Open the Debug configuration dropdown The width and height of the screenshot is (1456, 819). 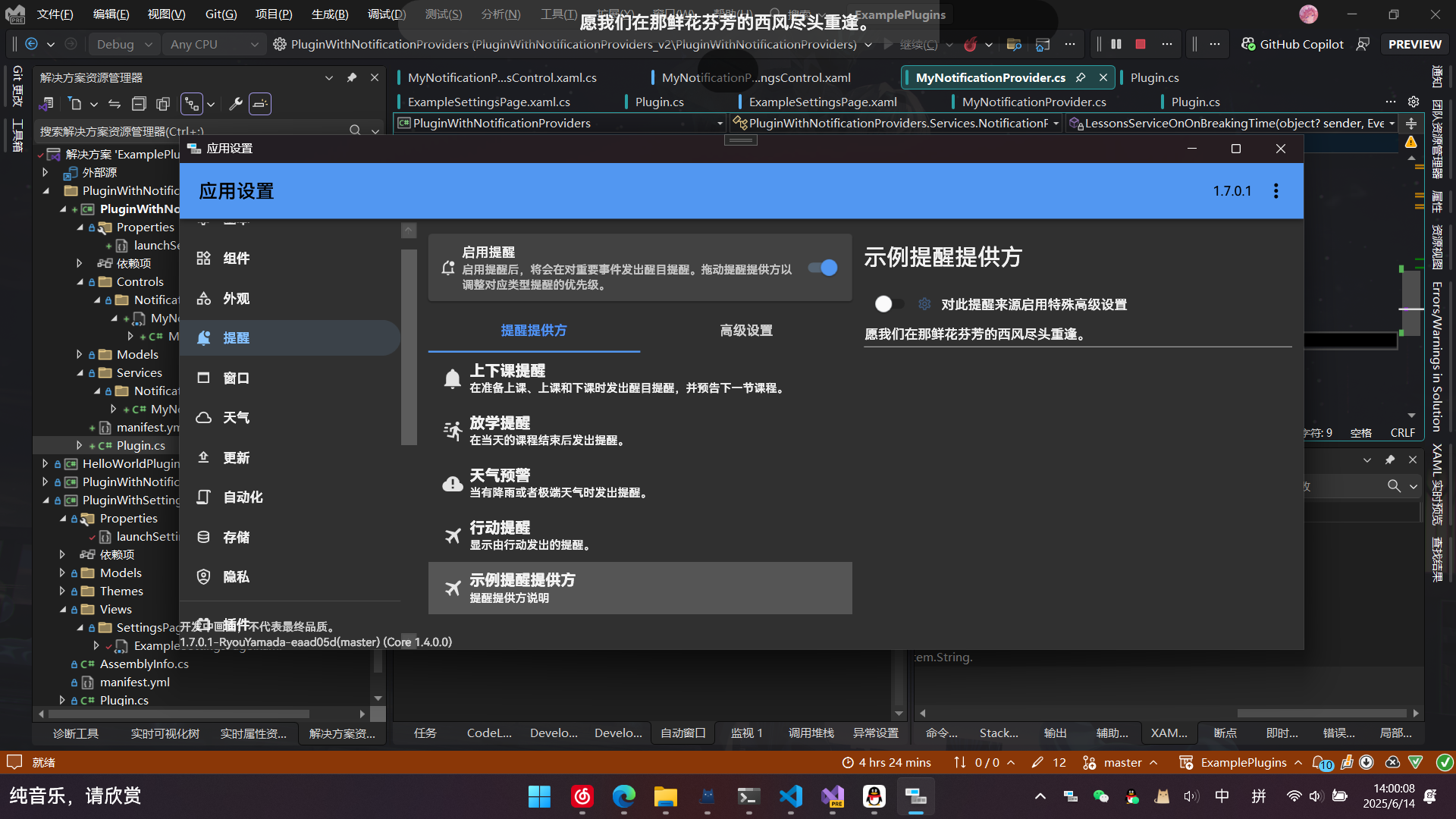124,44
